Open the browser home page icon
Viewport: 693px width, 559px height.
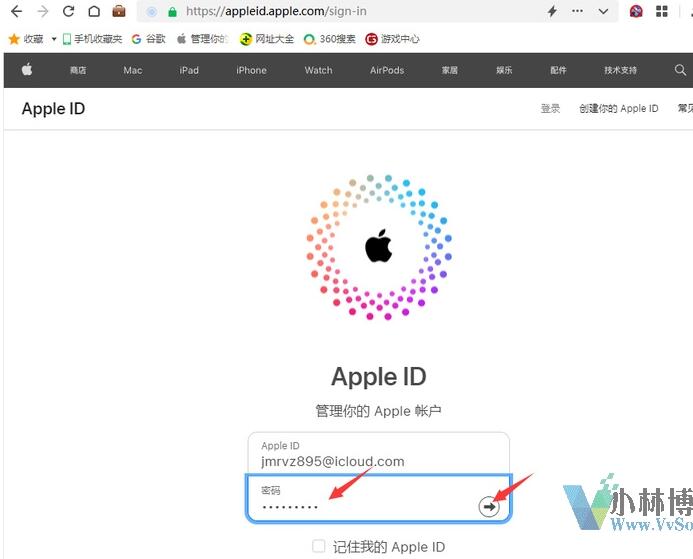94,11
